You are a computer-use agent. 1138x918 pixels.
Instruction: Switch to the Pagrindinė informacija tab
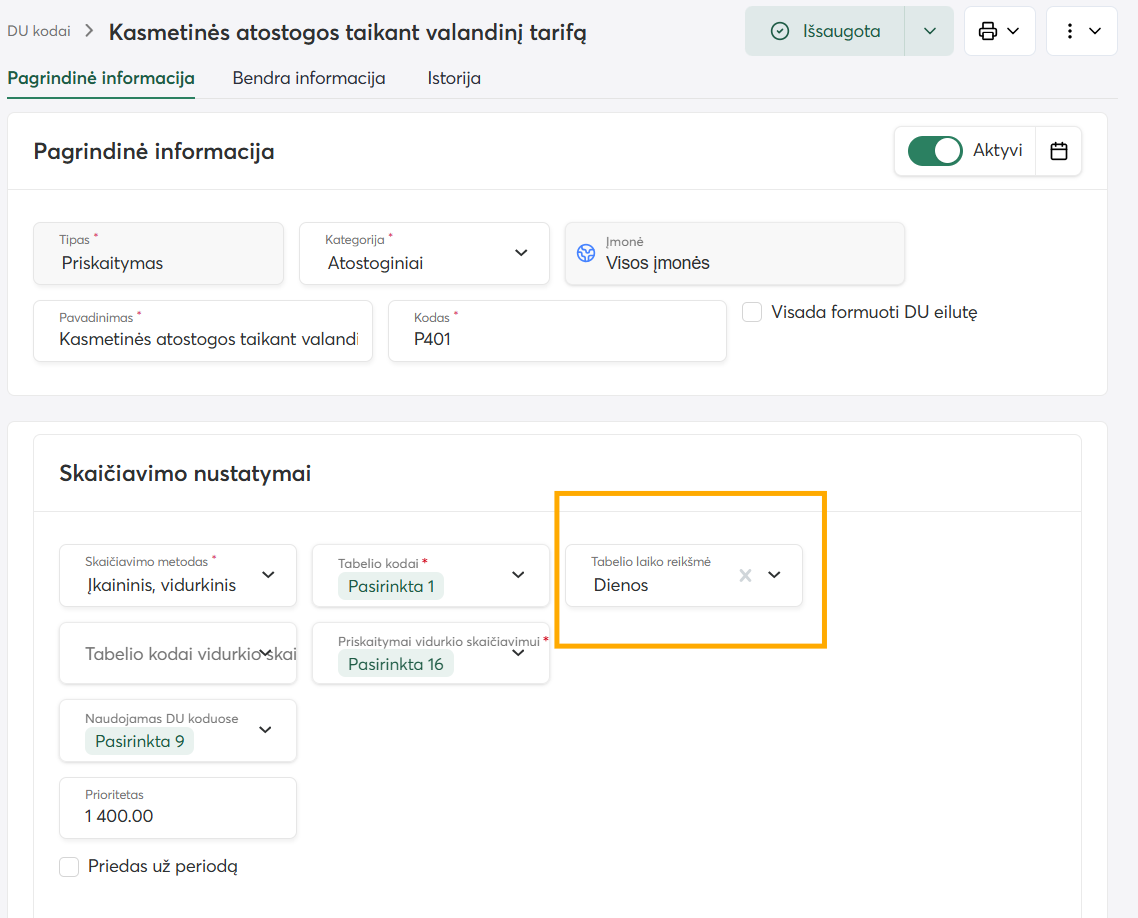(101, 78)
